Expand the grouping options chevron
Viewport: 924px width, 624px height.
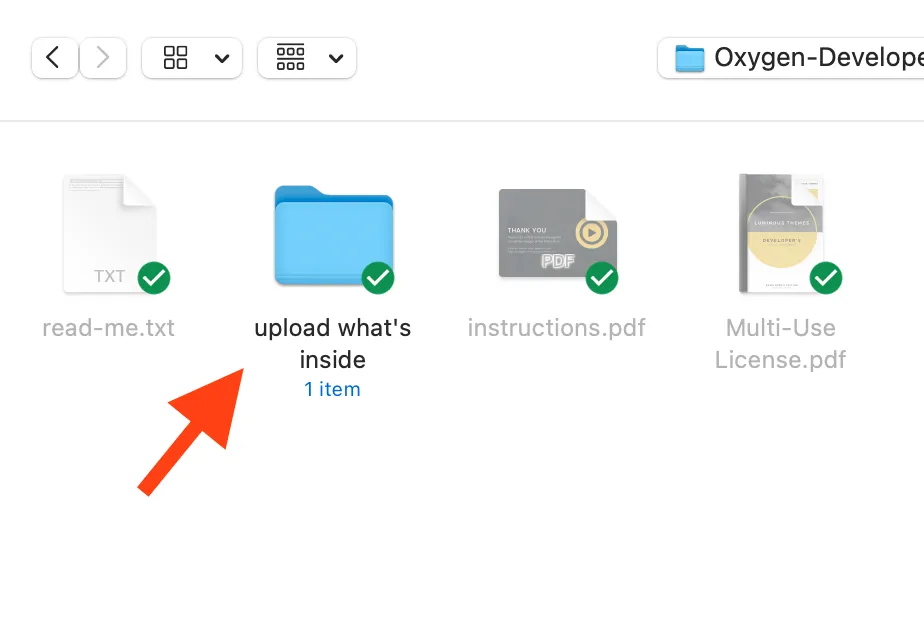pyautogui.click(x=336, y=58)
